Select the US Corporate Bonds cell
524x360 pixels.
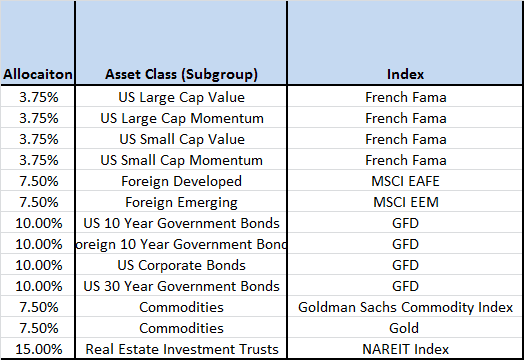(x=181, y=265)
